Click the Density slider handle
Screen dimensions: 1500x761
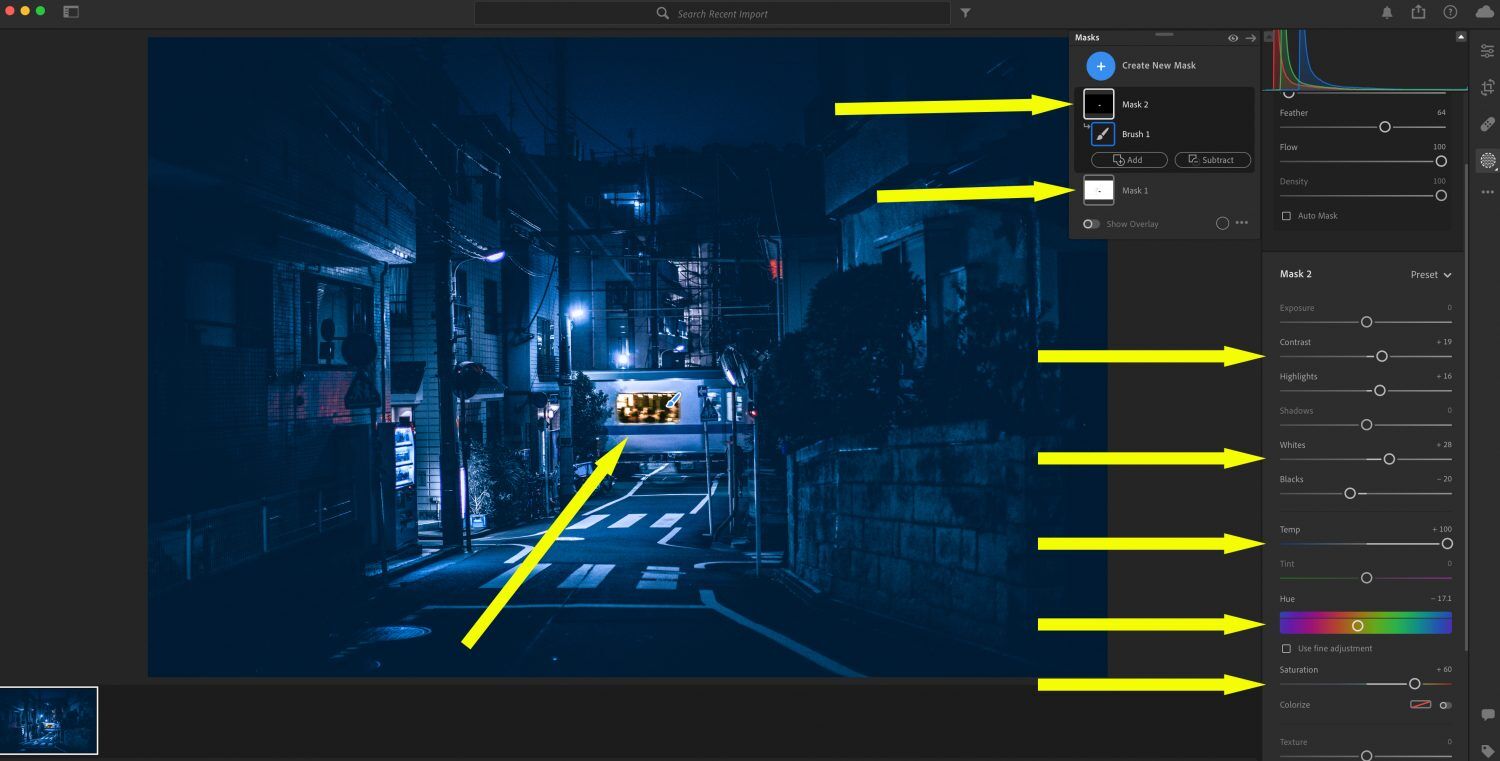(x=1441, y=196)
